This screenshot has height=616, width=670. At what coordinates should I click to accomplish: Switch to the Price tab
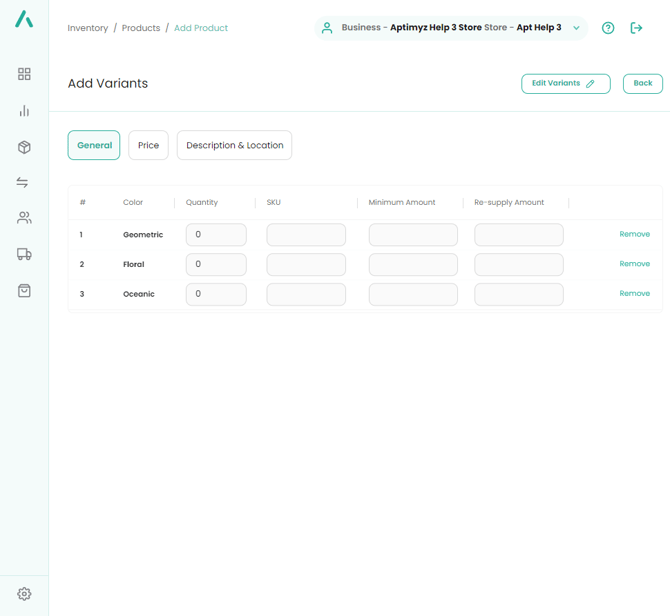click(x=148, y=145)
